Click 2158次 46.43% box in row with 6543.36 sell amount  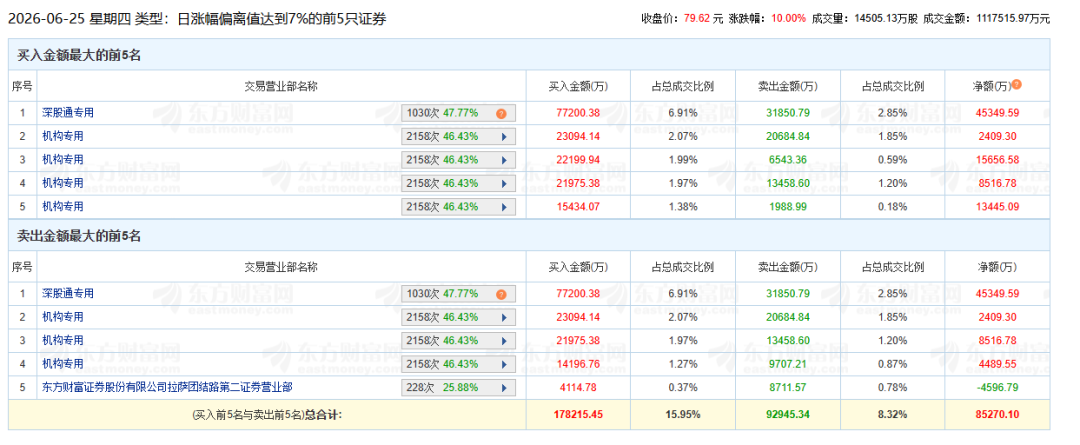[459, 160]
